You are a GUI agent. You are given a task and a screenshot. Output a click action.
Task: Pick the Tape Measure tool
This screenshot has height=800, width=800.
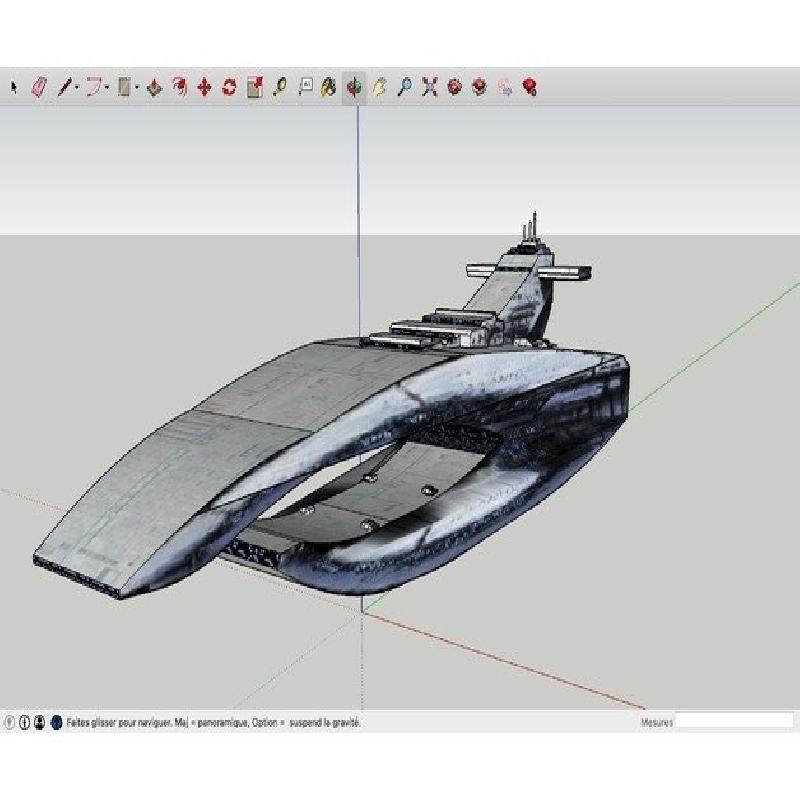pyautogui.click(x=280, y=87)
